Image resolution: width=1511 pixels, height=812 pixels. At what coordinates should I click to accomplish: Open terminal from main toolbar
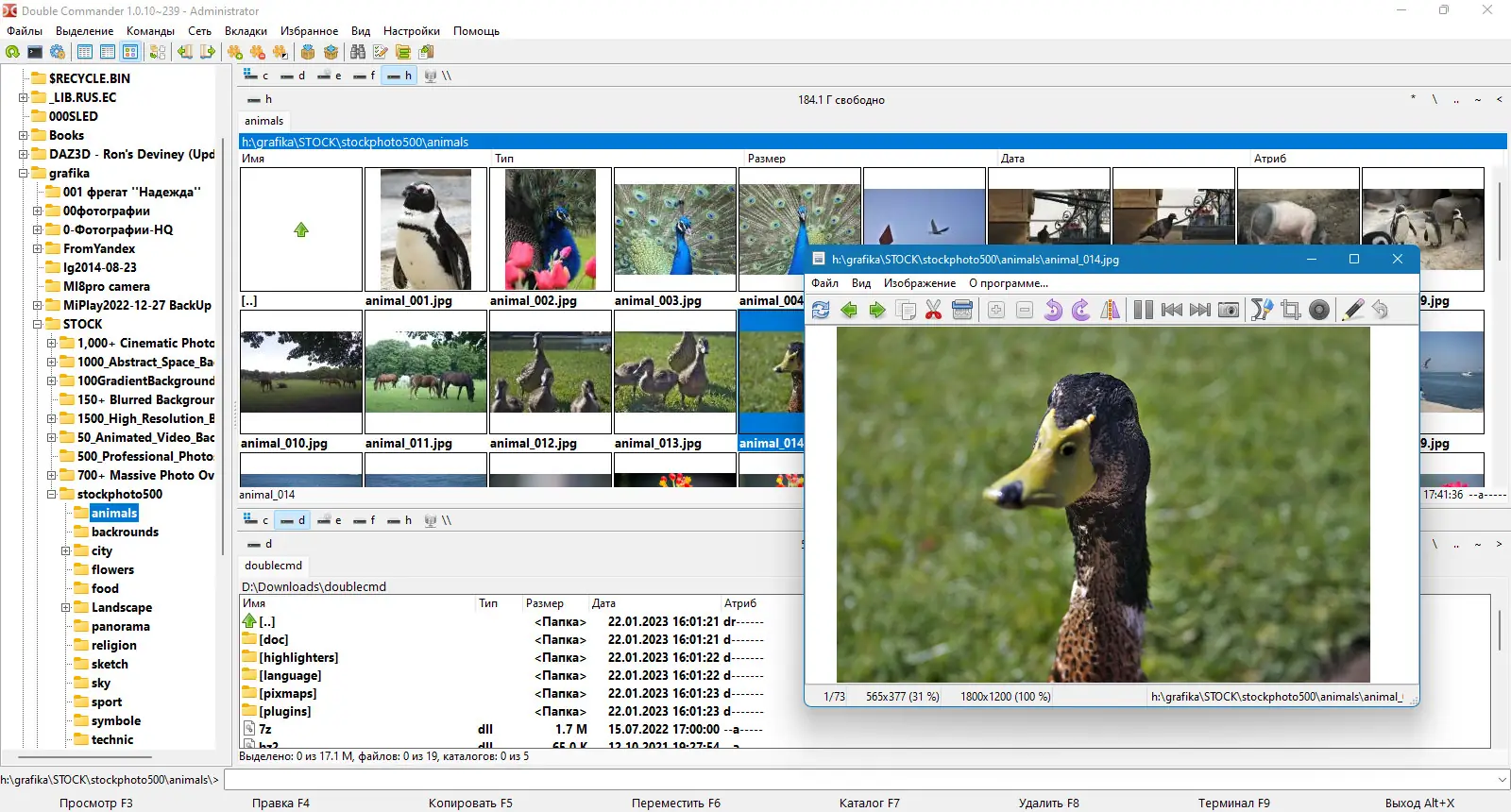point(35,52)
